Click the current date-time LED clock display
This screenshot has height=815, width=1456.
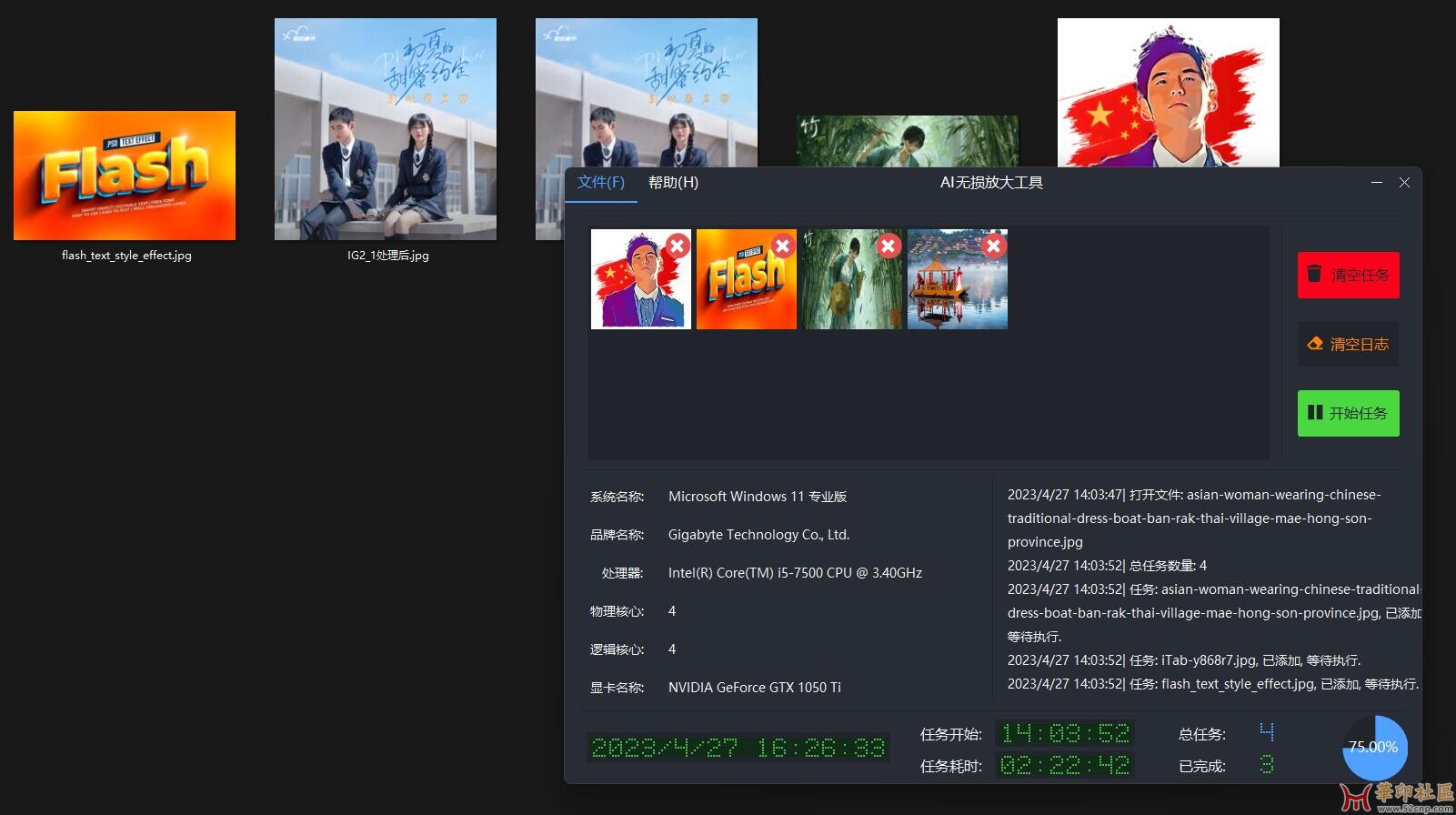[738, 748]
